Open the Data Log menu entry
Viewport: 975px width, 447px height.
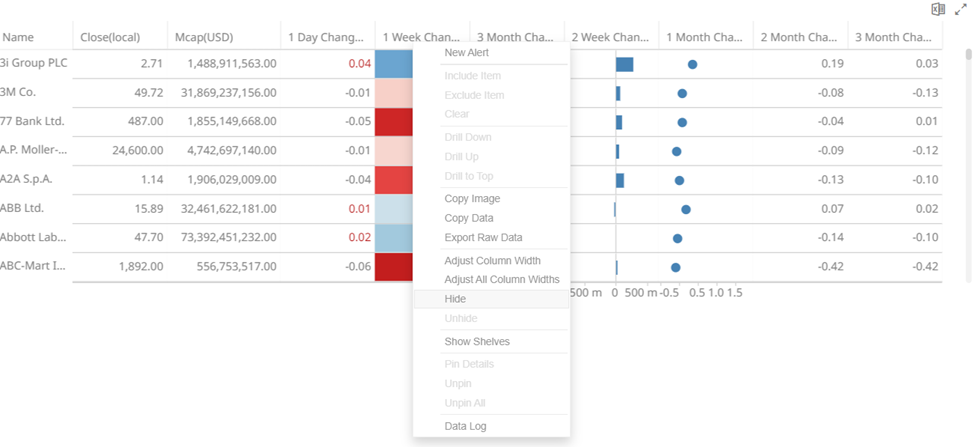(x=466, y=427)
